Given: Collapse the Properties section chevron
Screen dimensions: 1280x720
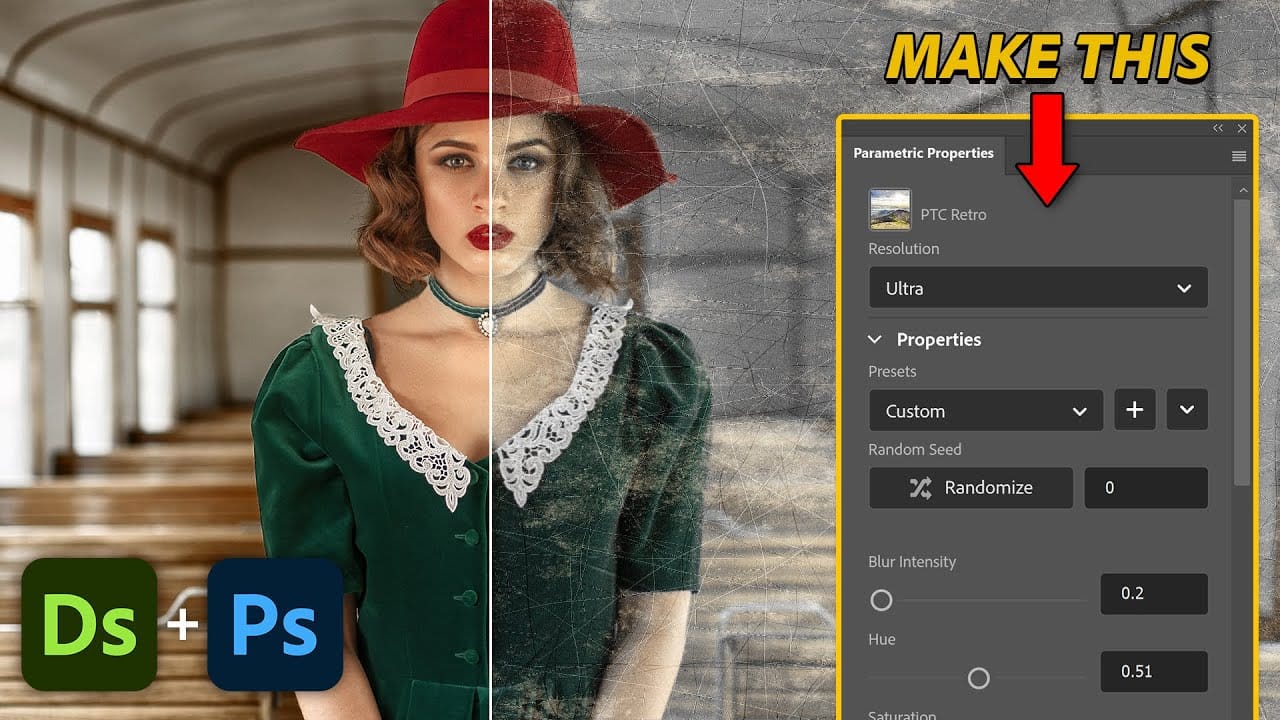Looking at the screenshot, I should 875,340.
